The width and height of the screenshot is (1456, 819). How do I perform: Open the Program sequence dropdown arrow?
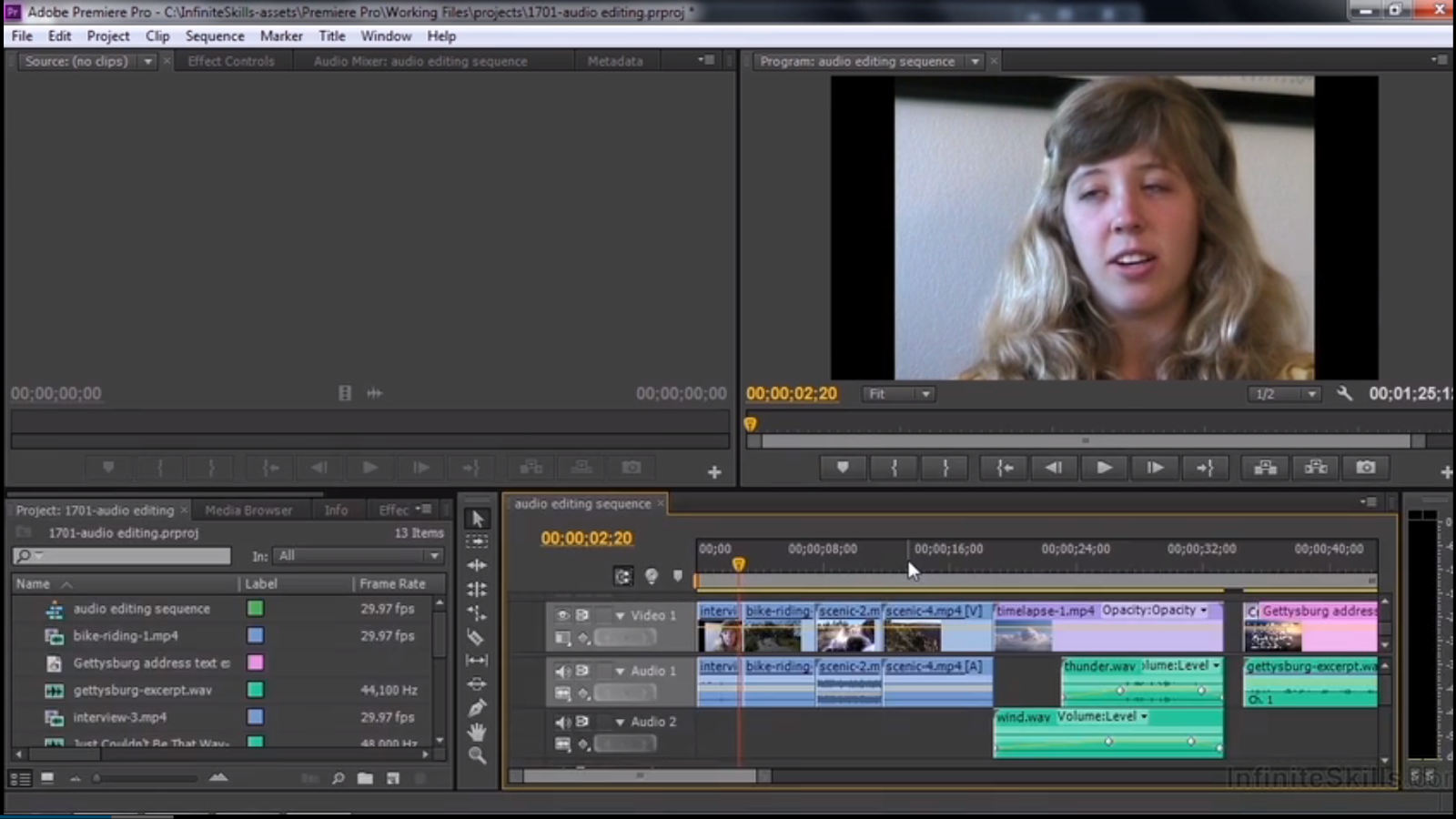coord(975,61)
